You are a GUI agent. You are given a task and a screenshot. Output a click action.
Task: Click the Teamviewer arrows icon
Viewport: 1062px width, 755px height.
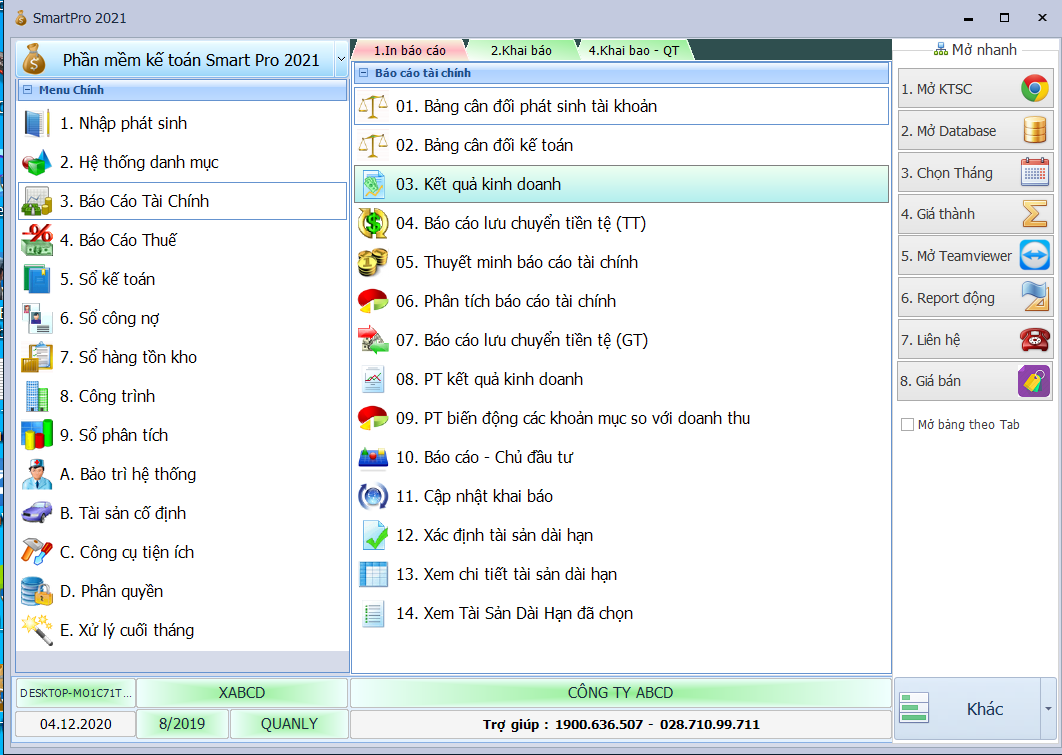tap(1035, 256)
